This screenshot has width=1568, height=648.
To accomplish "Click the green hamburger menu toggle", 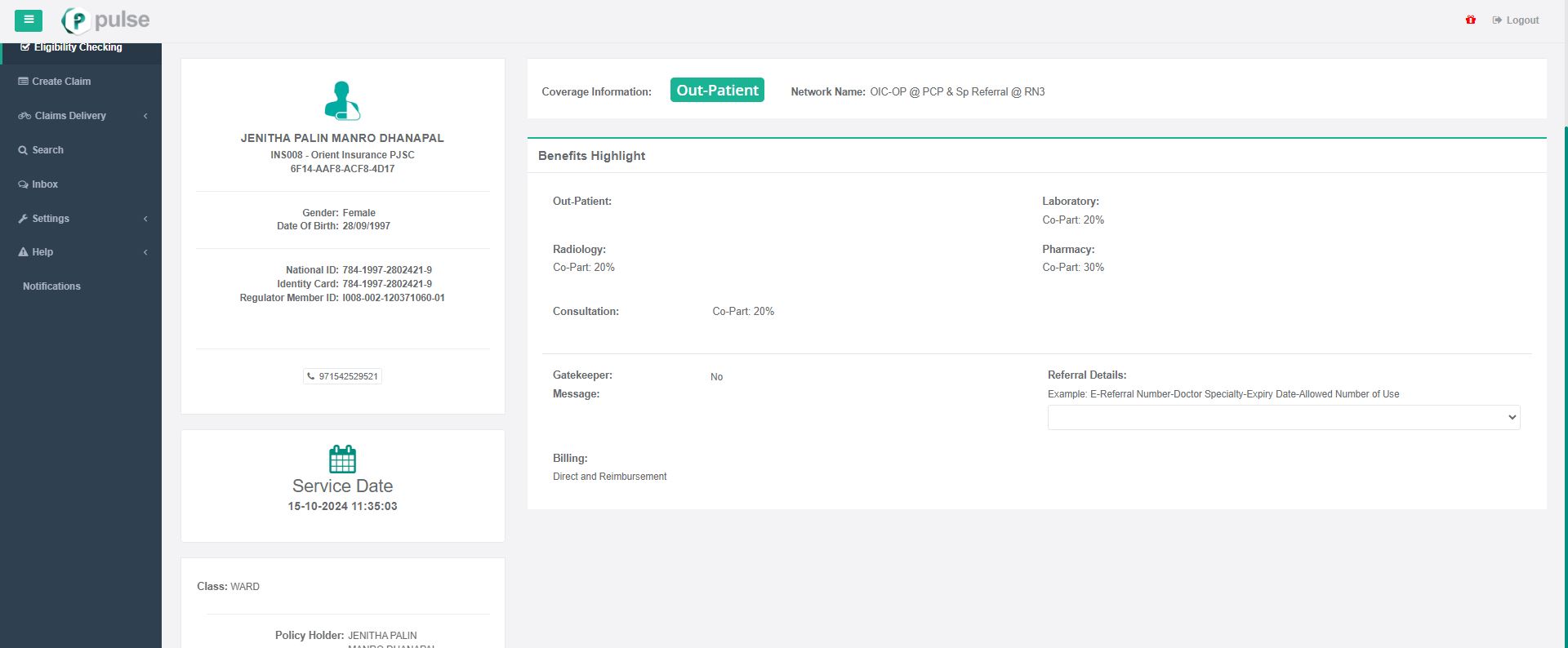I will pos(29,20).
